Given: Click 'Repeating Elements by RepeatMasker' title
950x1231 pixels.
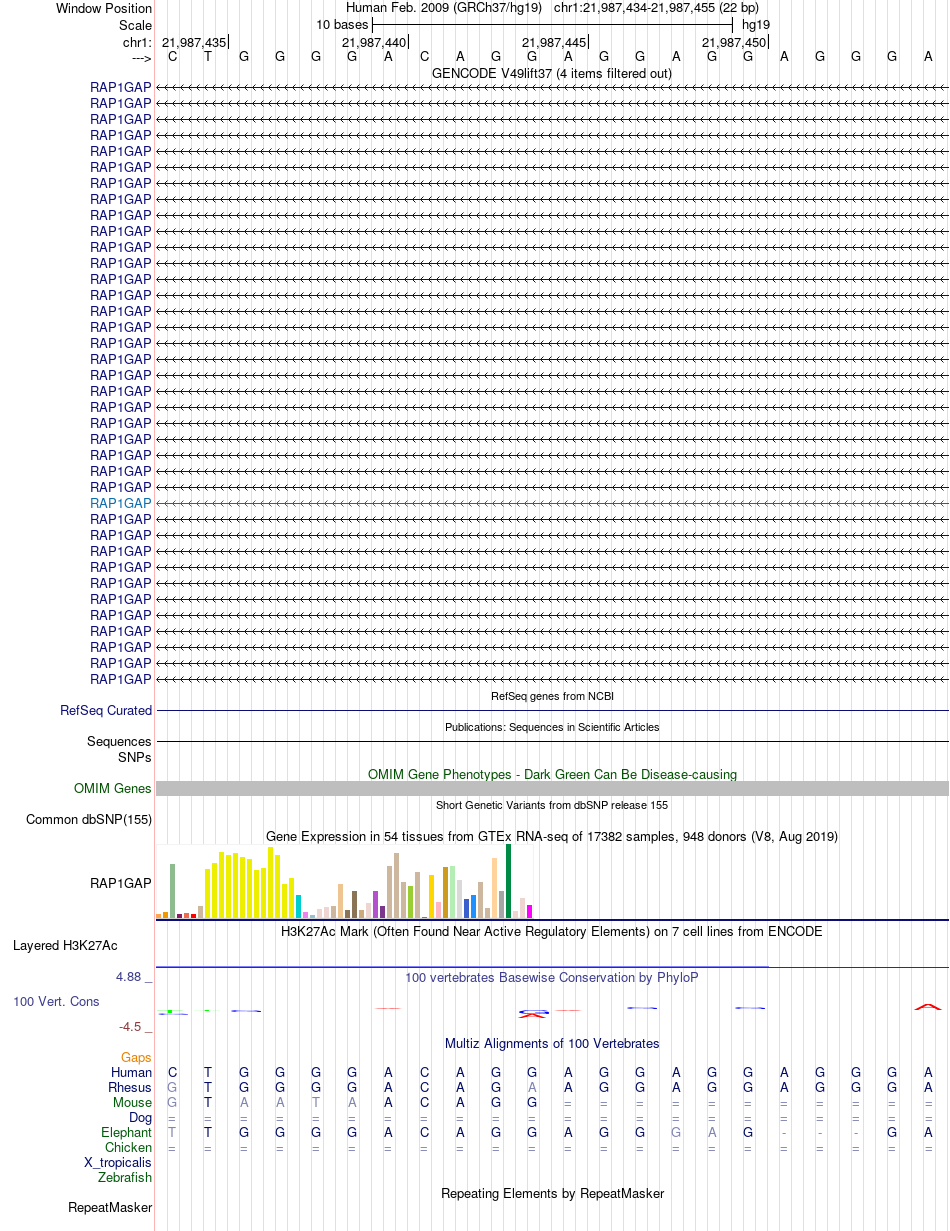Looking at the screenshot, I should pyautogui.click(x=552, y=1193).
